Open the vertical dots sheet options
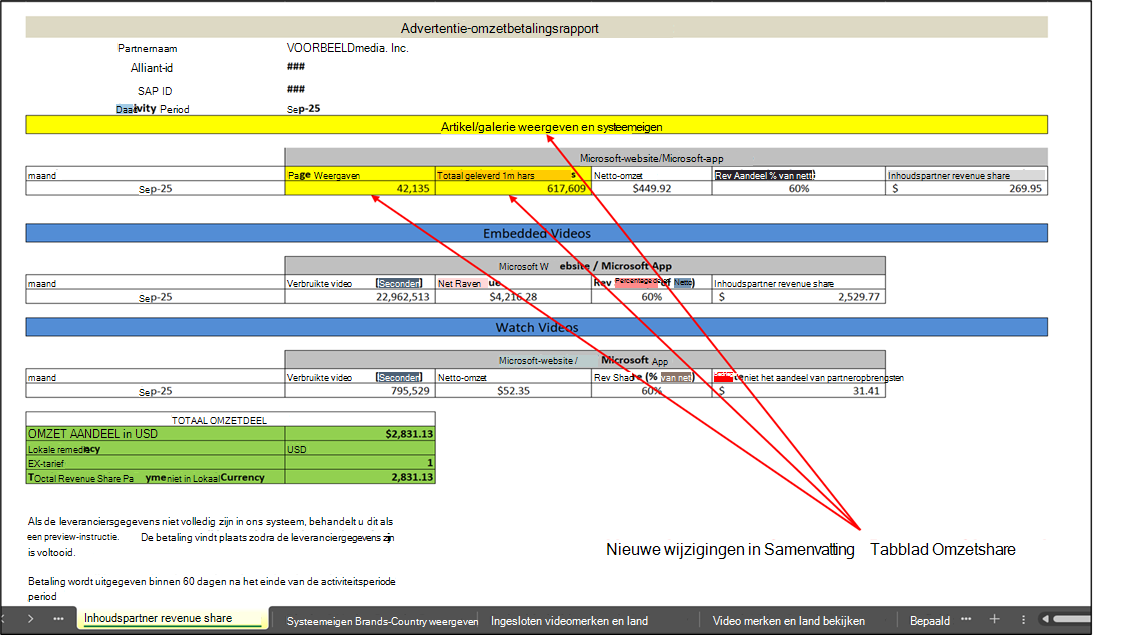 pyautogui.click(x=1023, y=618)
